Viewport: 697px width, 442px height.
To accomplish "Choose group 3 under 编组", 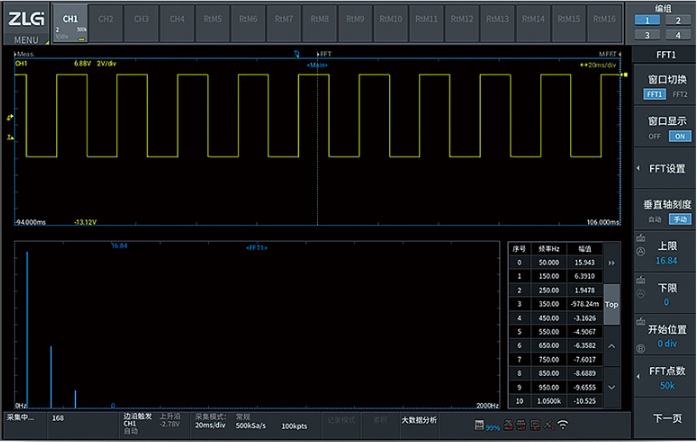I will point(647,35).
